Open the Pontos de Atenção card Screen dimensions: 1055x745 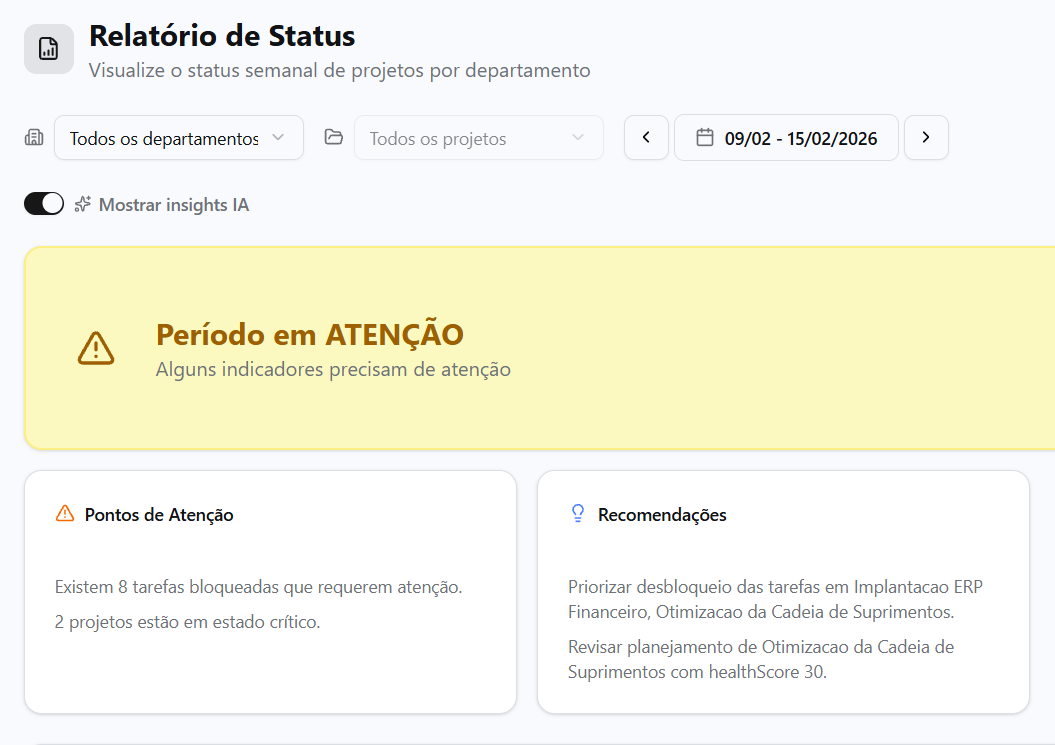(x=270, y=591)
